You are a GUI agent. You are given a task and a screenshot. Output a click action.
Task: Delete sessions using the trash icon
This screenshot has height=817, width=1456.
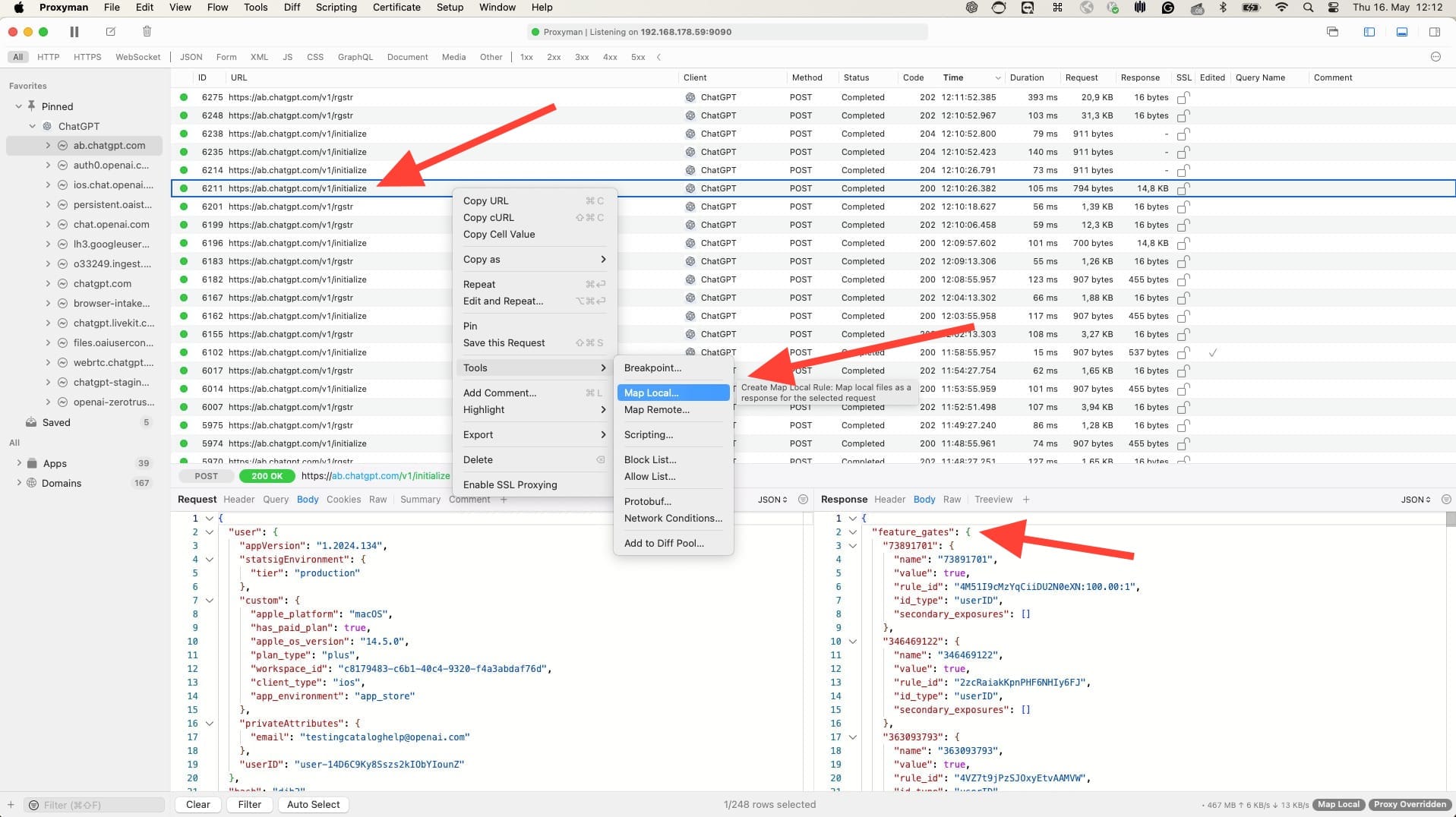click(x=147, y=32)
